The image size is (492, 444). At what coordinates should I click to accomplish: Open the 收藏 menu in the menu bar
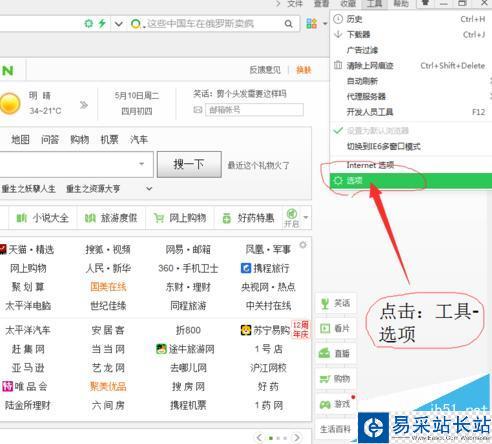pos(348,4)
